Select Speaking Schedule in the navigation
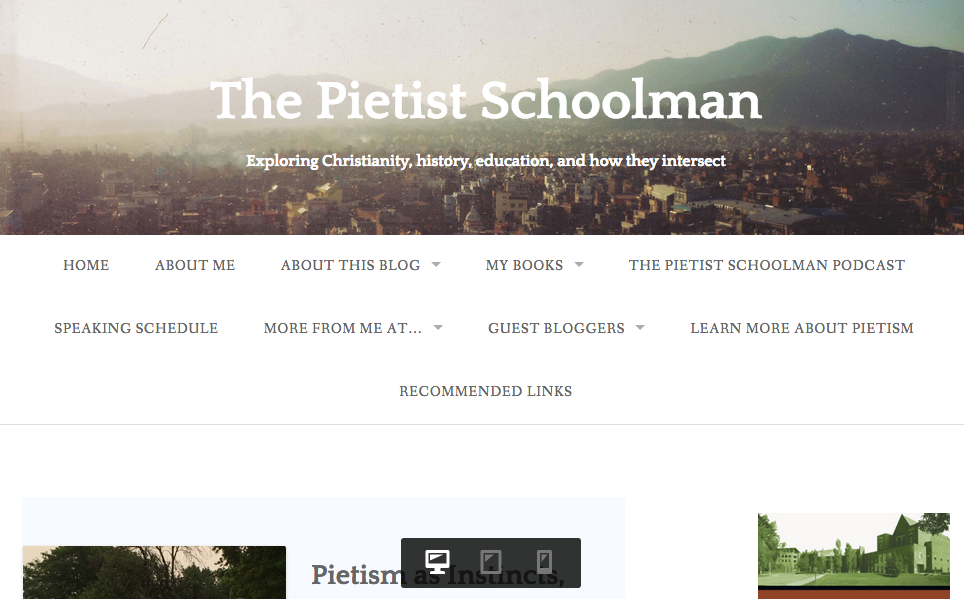 (x=136, y=328)
